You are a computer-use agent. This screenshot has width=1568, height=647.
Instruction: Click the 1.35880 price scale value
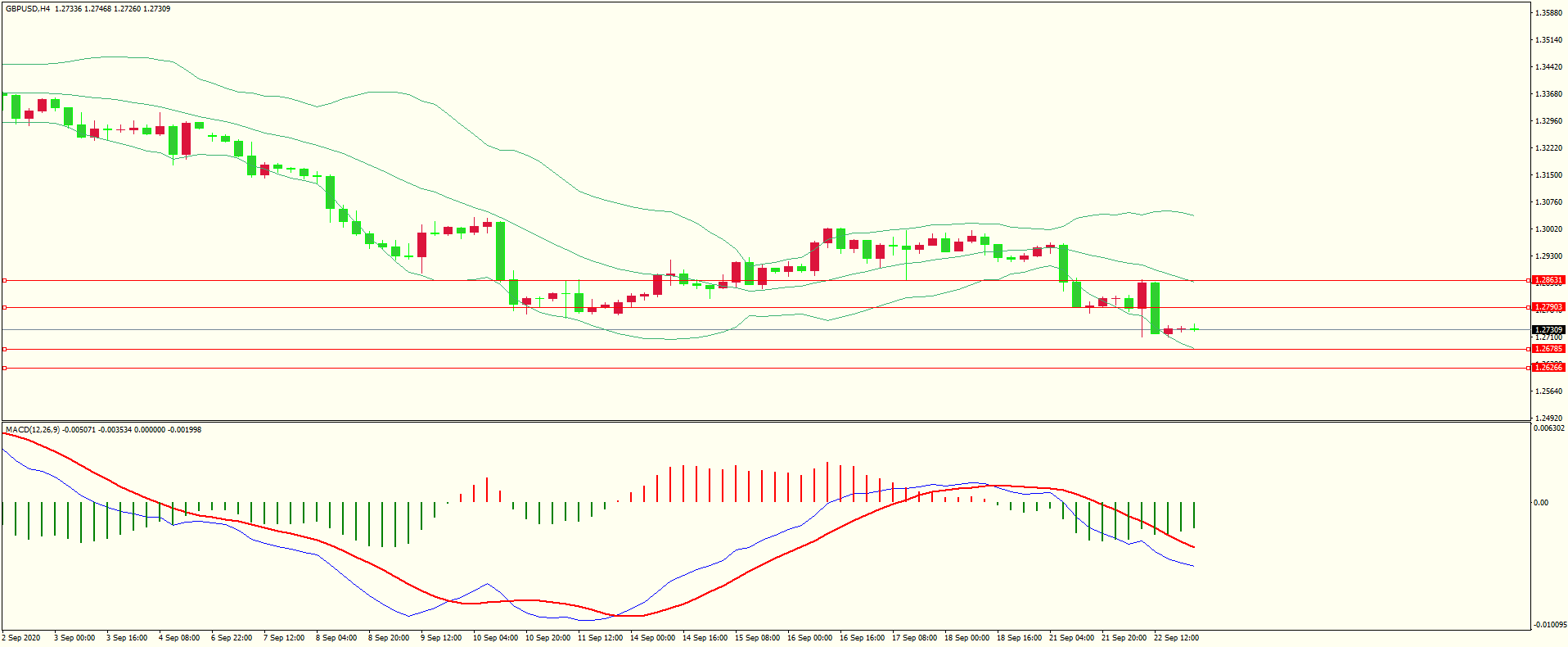point(1548,13)
